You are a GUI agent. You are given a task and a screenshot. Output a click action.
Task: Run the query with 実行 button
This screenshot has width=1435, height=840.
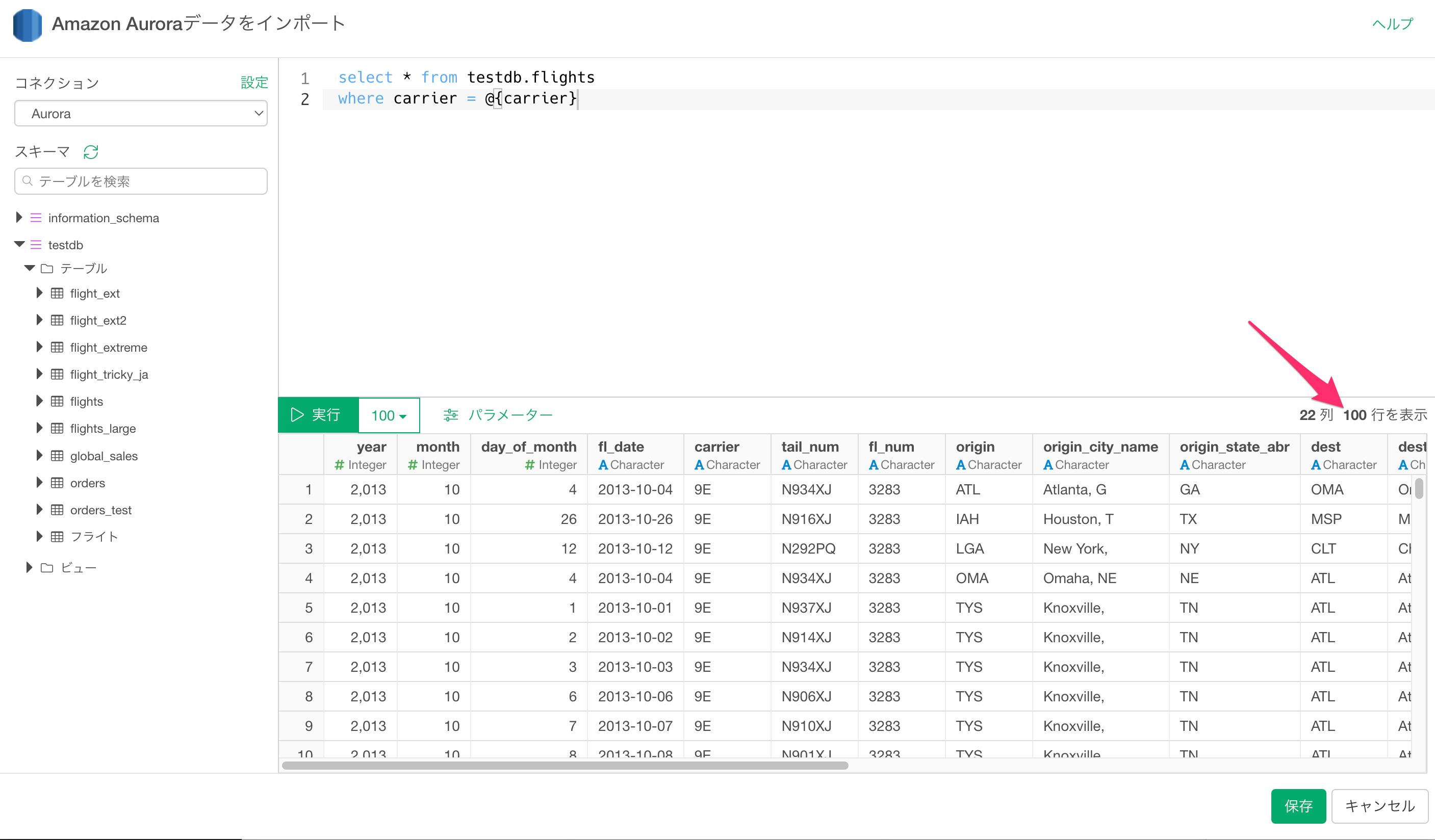pyautogui.click(x=318, y=415)
